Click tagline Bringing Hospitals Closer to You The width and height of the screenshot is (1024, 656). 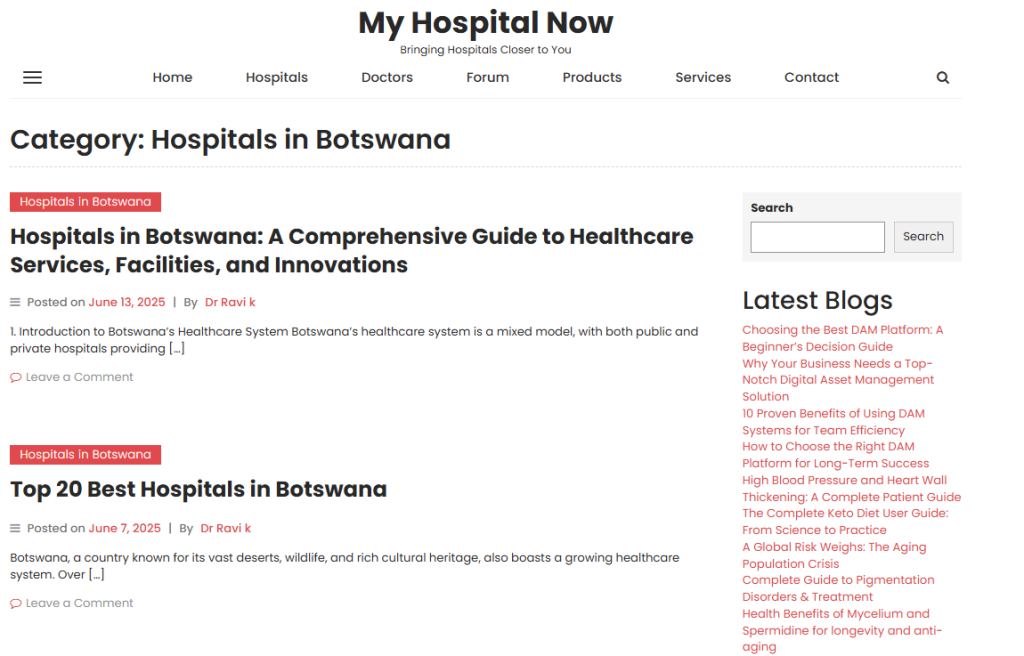click(x=486, y=50)
